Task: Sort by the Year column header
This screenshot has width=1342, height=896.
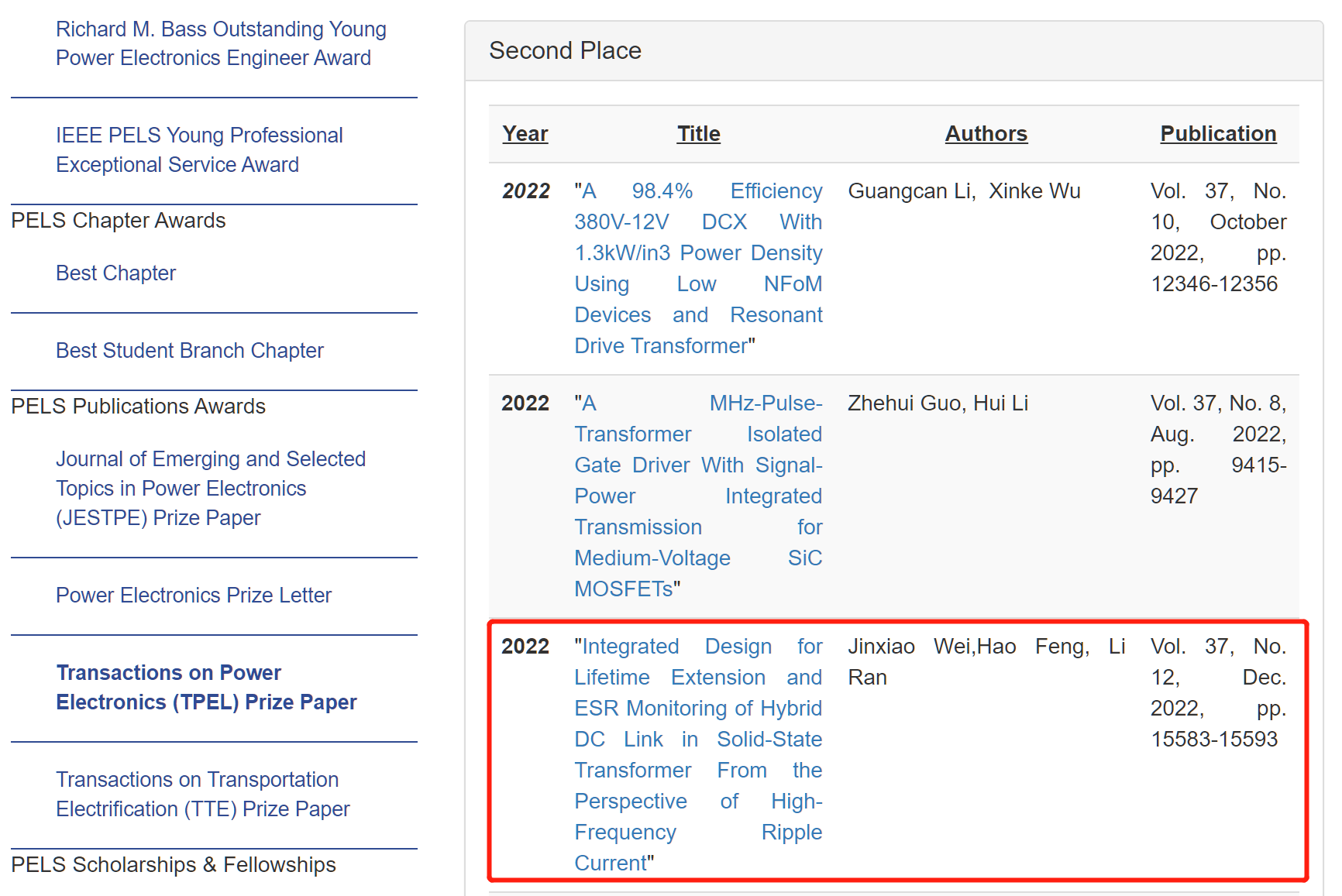Action: click(525, 134)
